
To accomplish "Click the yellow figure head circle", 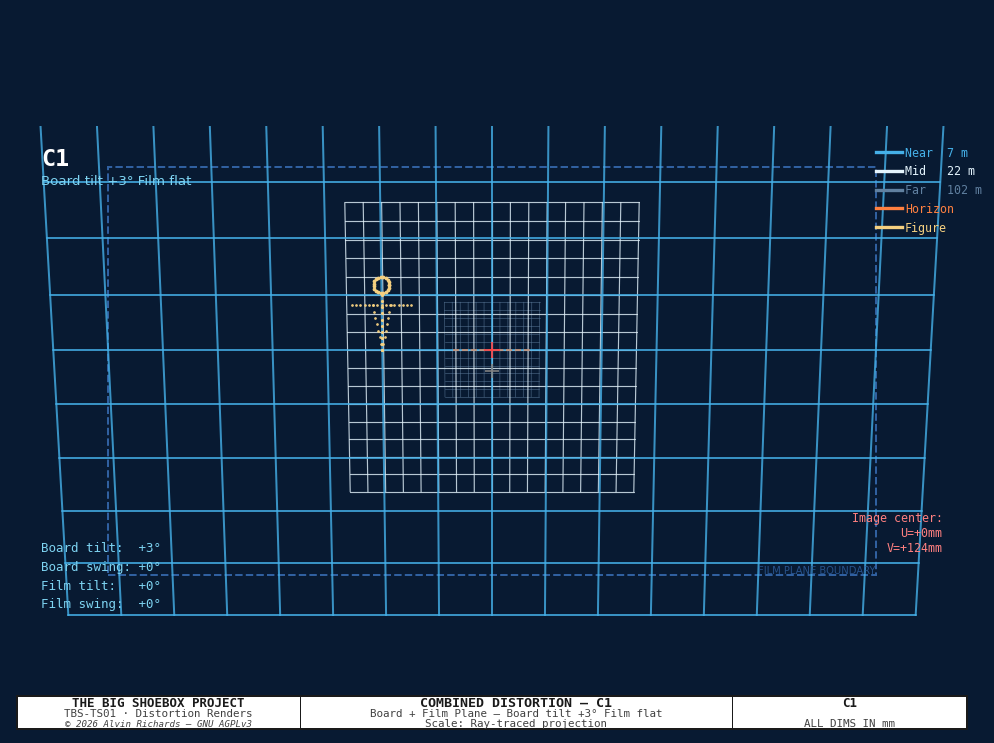I will tap(382, 285).
